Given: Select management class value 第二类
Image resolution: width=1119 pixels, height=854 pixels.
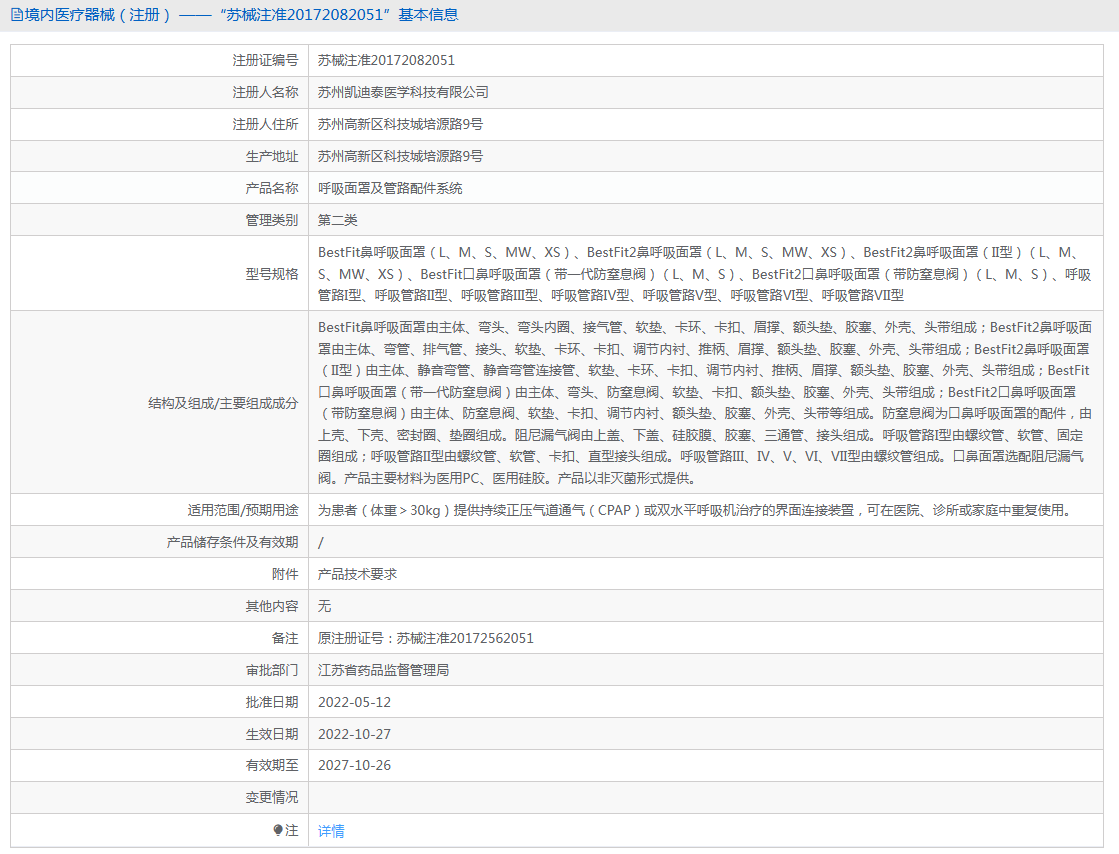Looking at the screenshot, I should click(x=338, y=220).
